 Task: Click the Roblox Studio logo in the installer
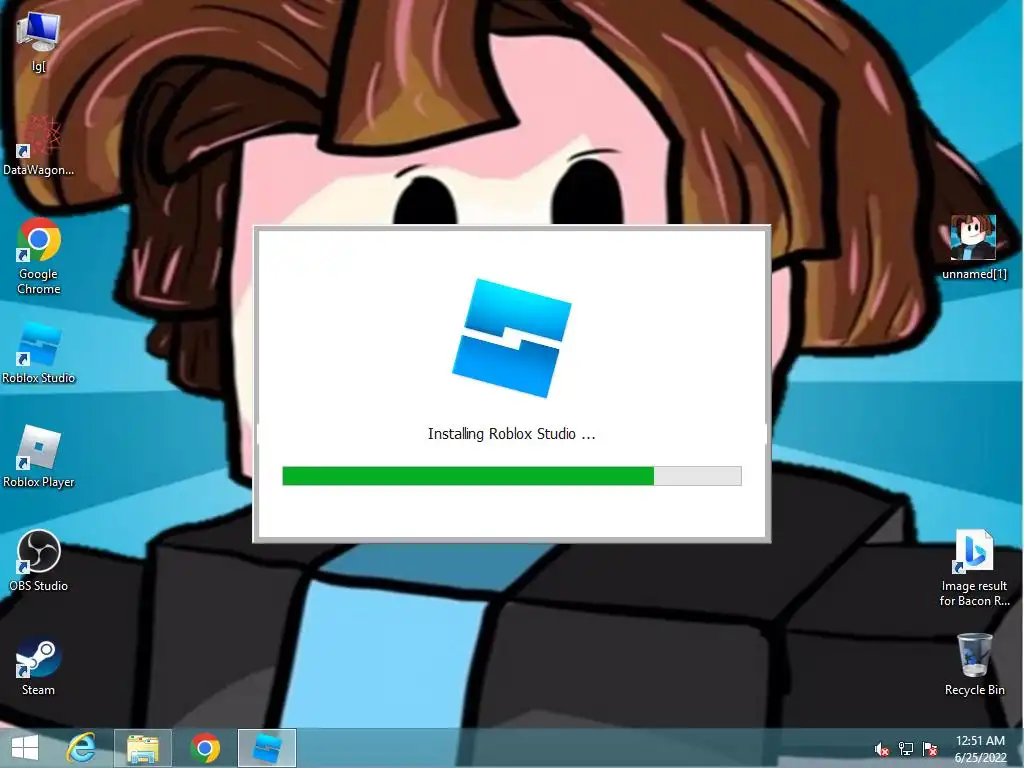click(512, 338)
